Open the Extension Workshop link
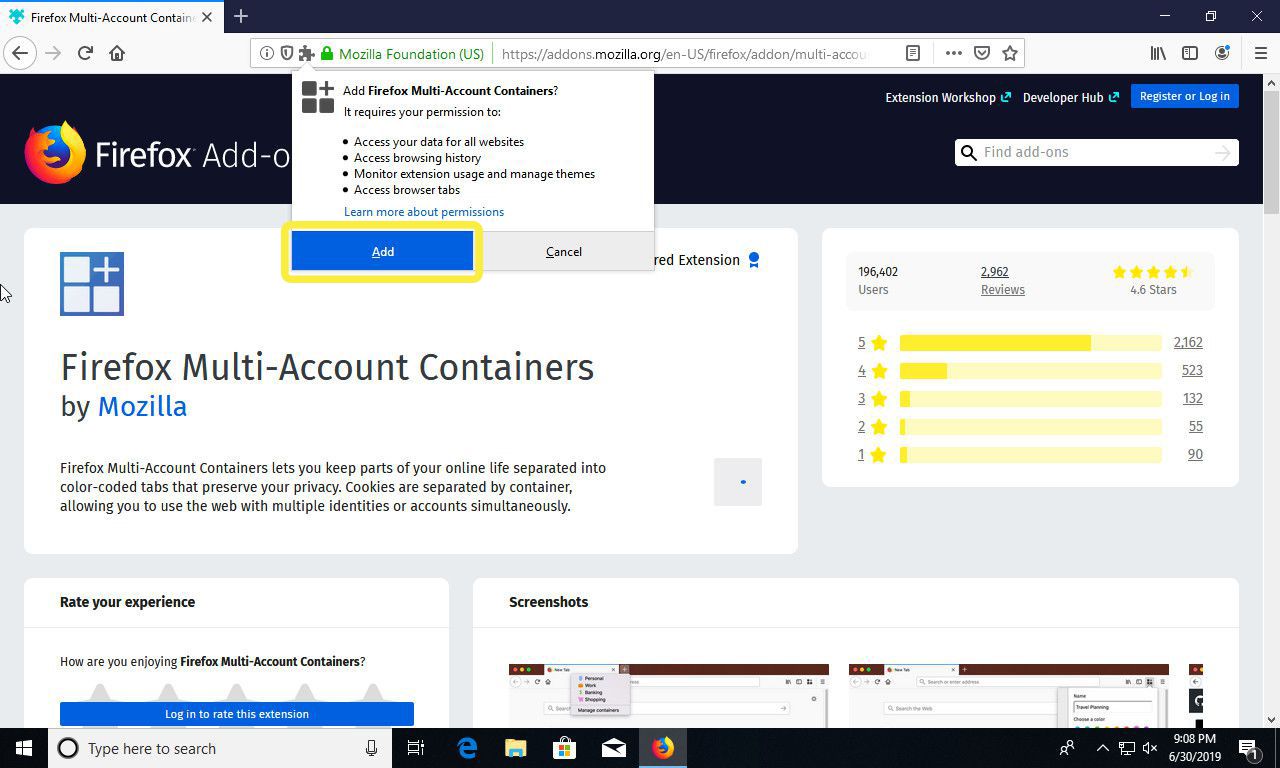The image size is (1280, 768). pyautogui.click(x=948, y=98)
